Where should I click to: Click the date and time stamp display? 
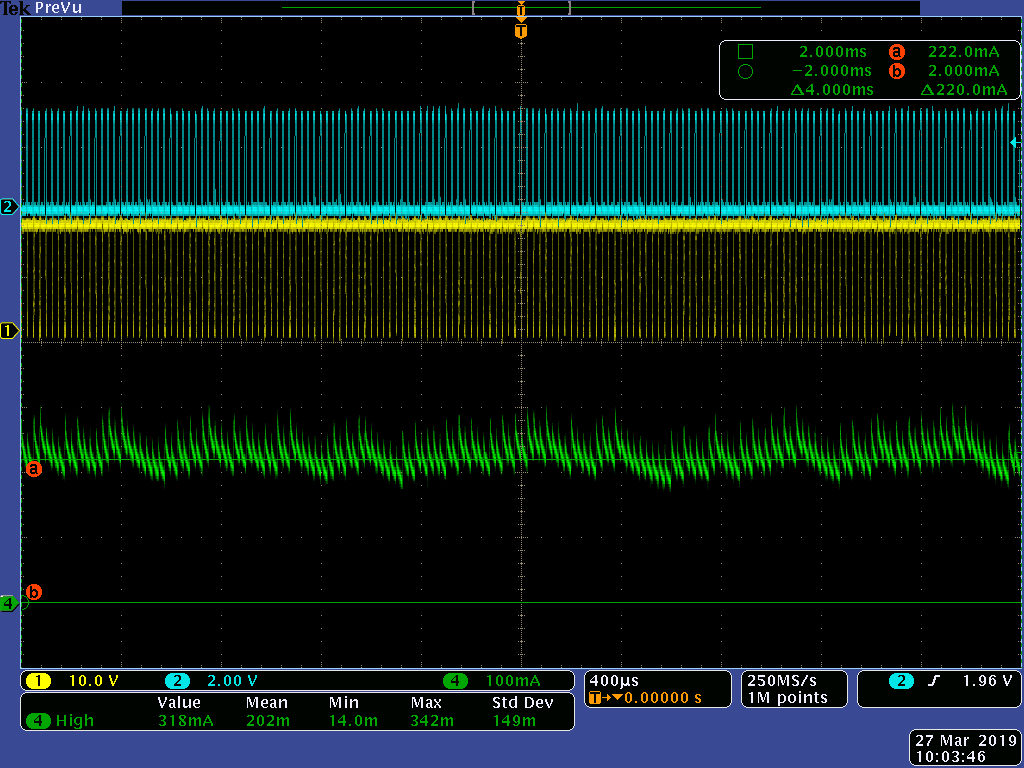click(965, 749)
